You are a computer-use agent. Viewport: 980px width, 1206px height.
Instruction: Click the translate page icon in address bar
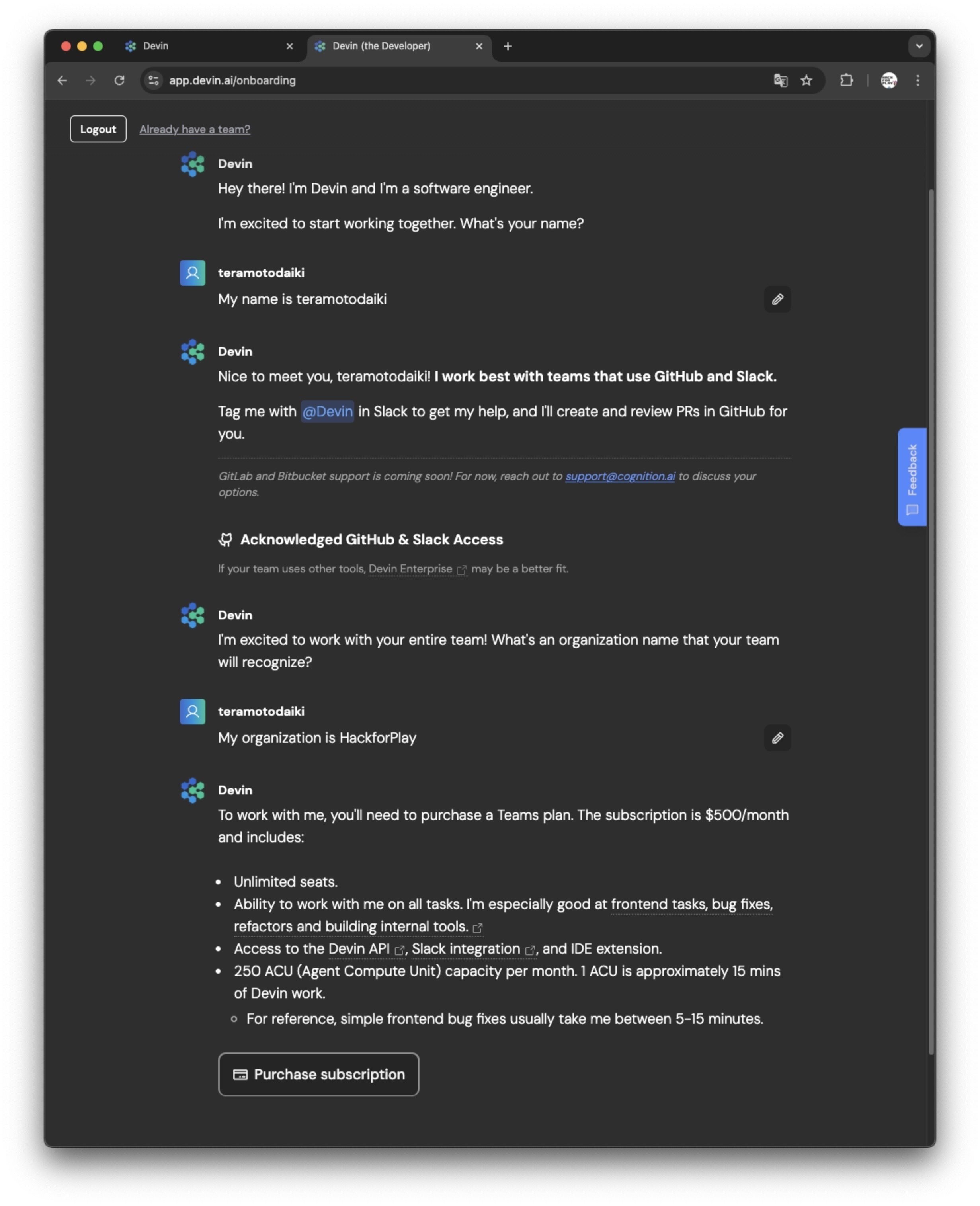(780, 81)
